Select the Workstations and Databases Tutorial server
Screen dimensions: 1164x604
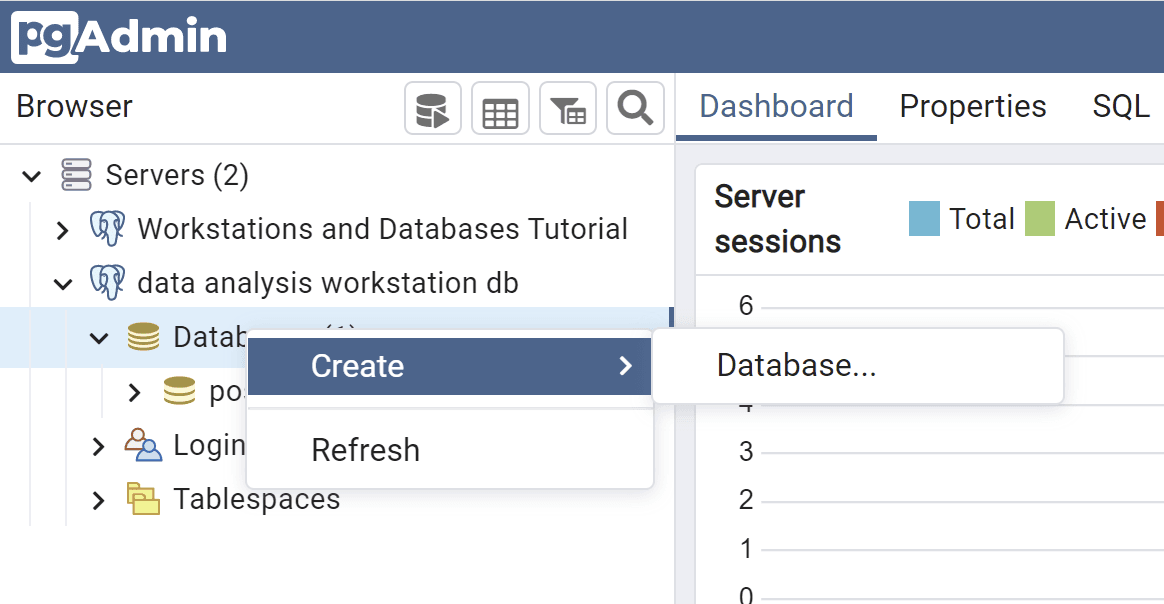pos(382,229)
